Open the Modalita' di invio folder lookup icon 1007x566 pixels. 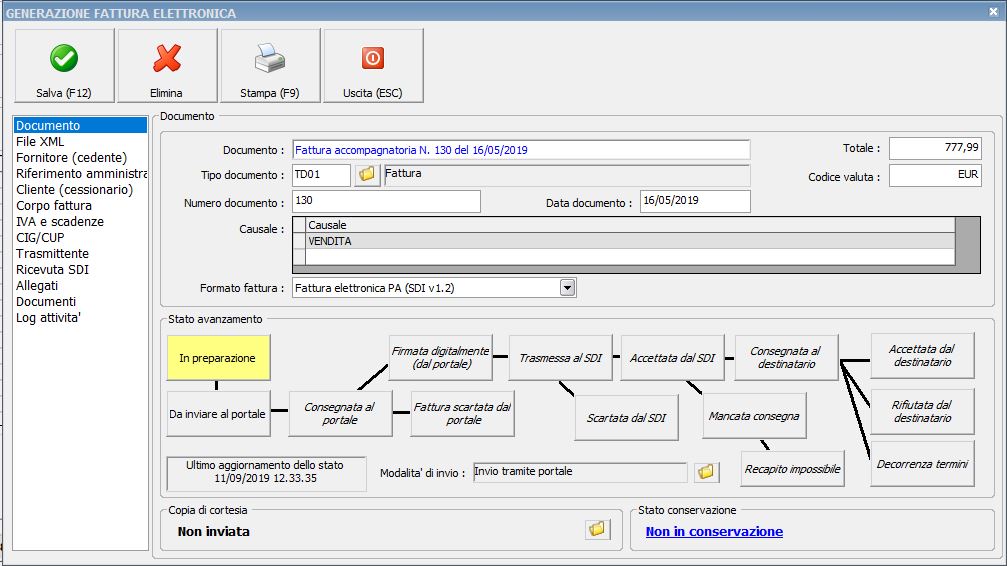tap(706, 472)
